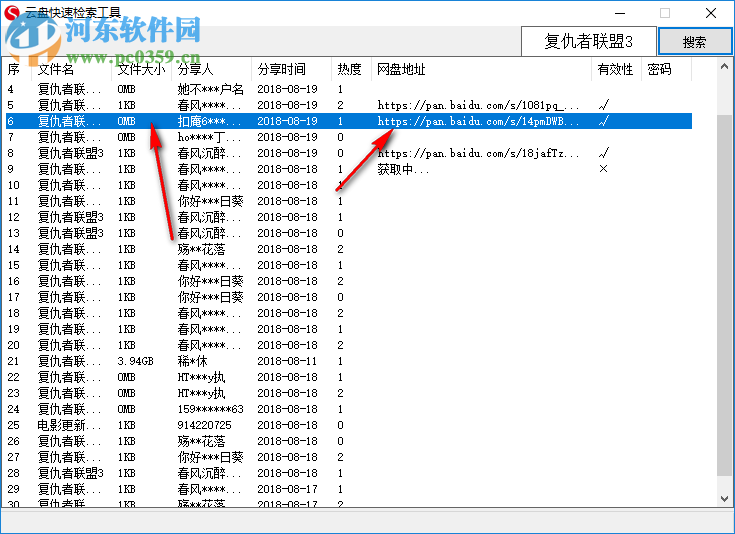Select row 22 shared by HT***y执
The height and width of the screenshot is (534, 735).
(x=349, y=377)
